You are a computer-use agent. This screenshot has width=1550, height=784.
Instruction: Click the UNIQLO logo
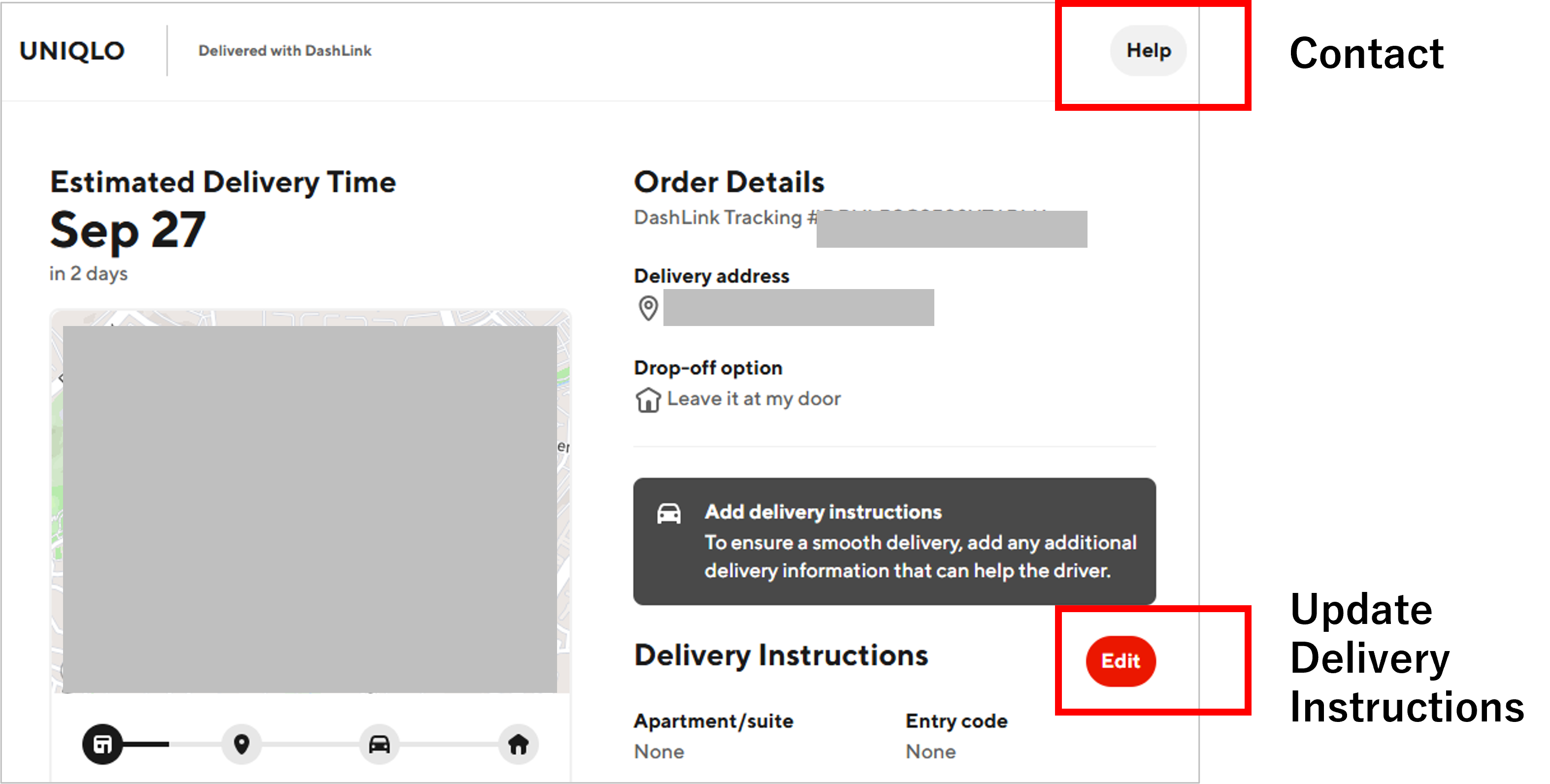pyautogui.click(x=72, y=51)
